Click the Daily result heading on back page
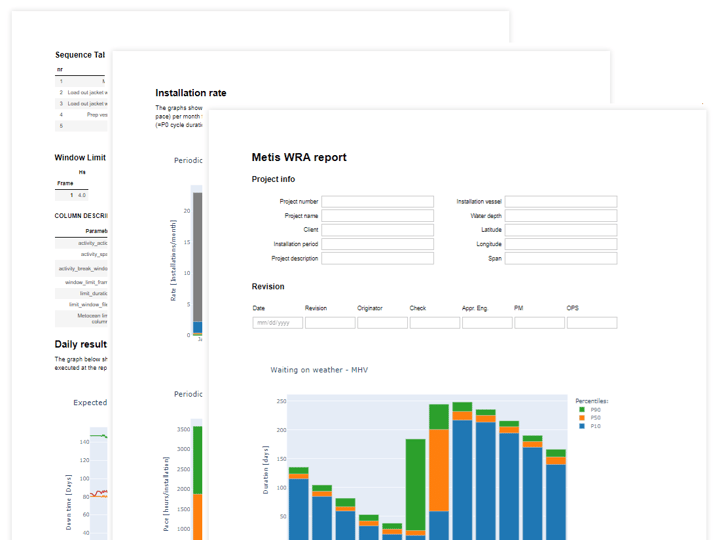The width and height of the screenshot is (720, 540). pyautogui.click(x=80, y=344)
